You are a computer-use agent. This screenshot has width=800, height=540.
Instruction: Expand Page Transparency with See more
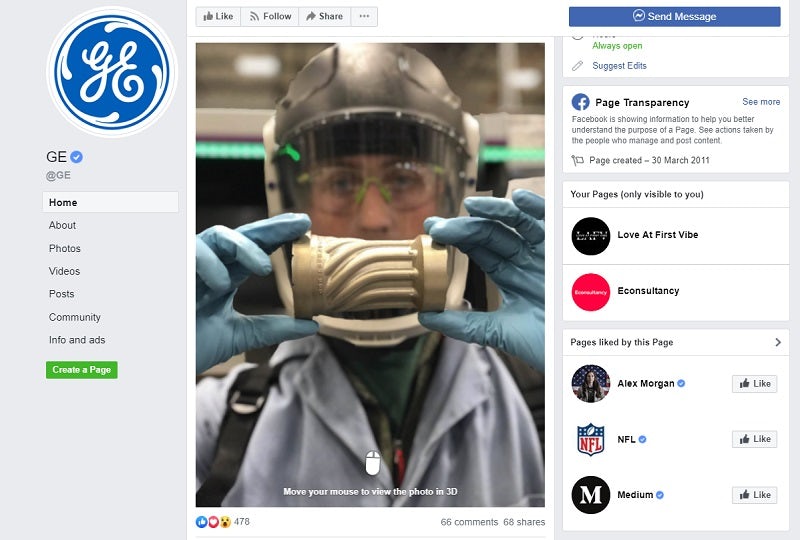click(761, 102)
